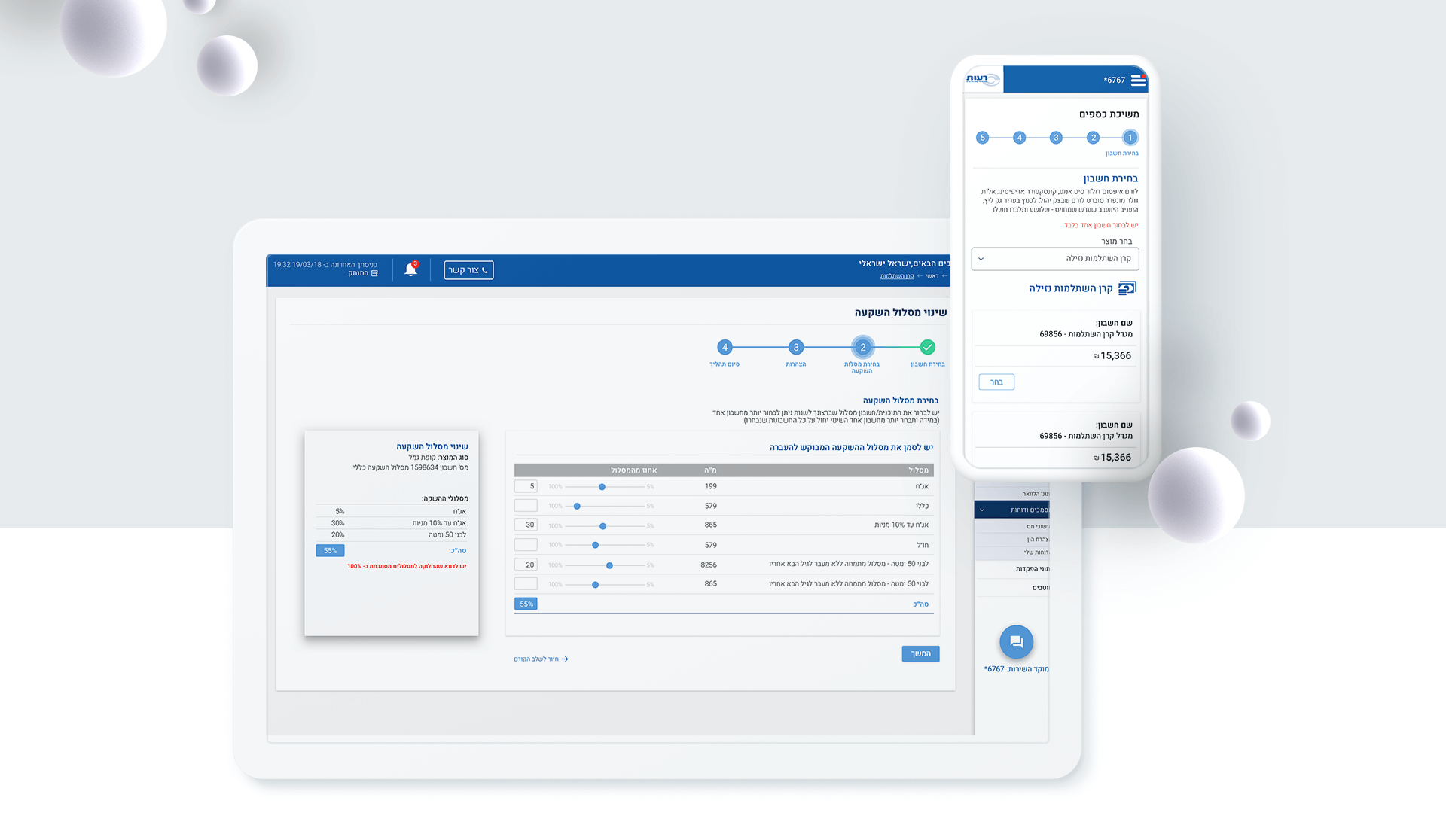
Task: Select step 1 circle on phone stepper
Action: tap(1130, 138)
